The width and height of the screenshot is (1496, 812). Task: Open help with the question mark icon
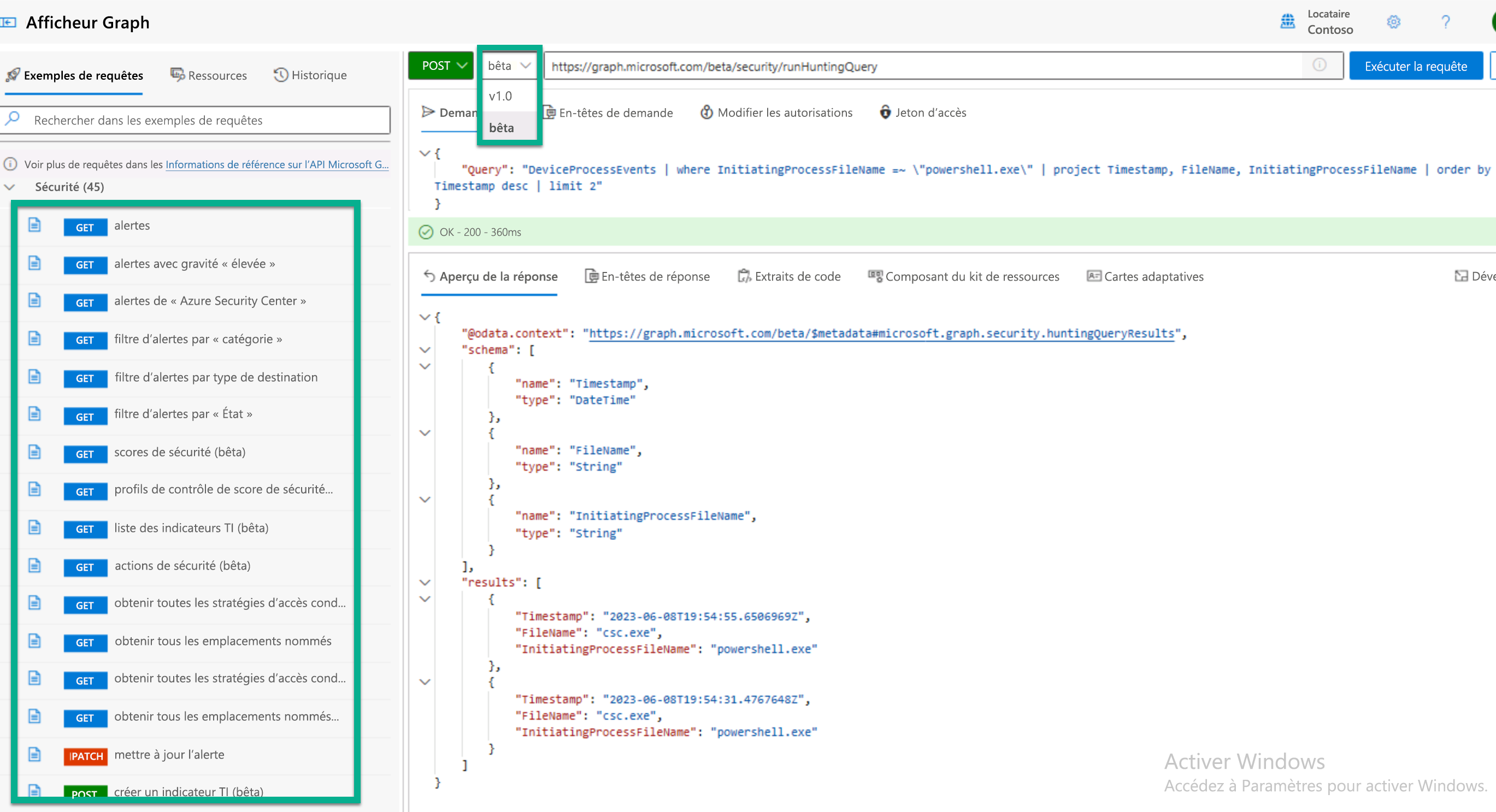(1446, 22)
